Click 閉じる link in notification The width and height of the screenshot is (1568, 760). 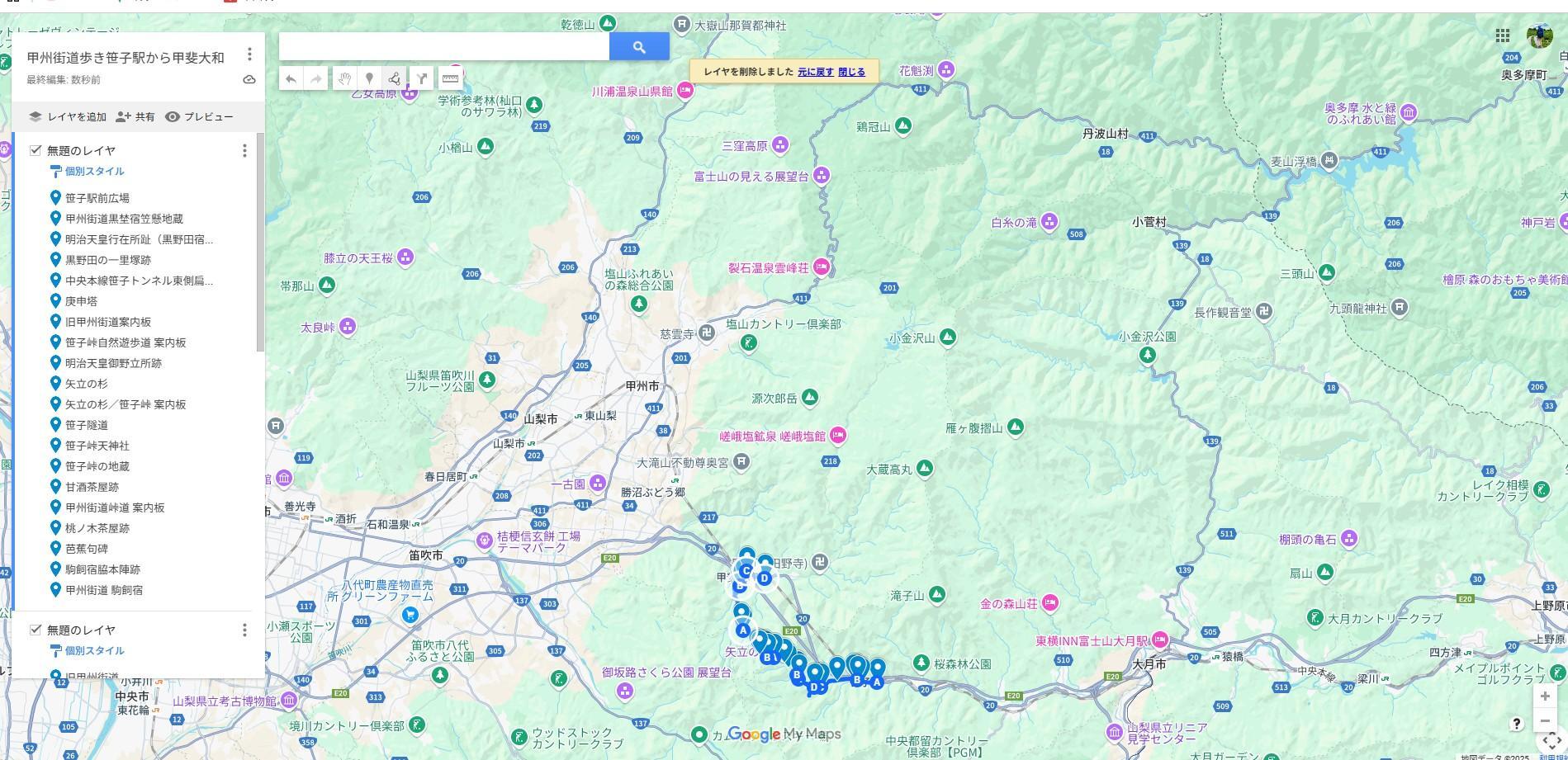pos(851,72)
